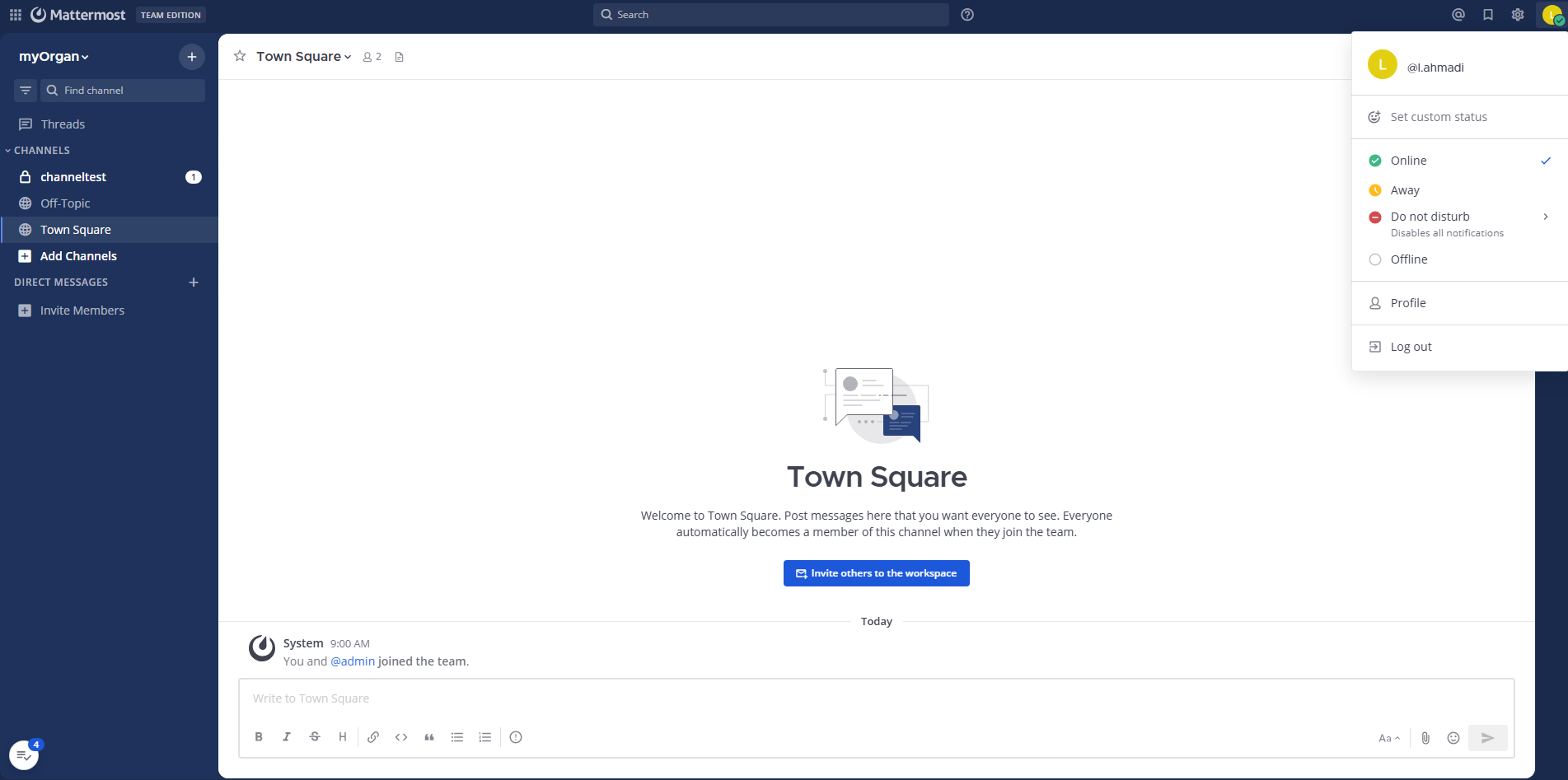The height and width of the screenshot is (780, 1568).
Task: Open myOrgan team dropdown
Action: coord(54,57)
